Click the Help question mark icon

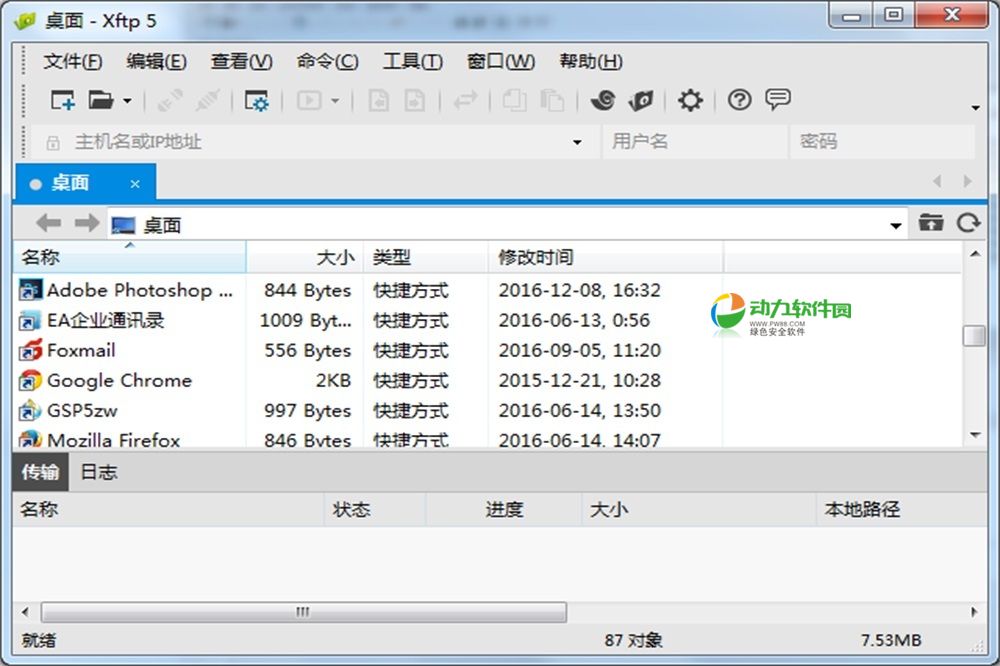739,100
